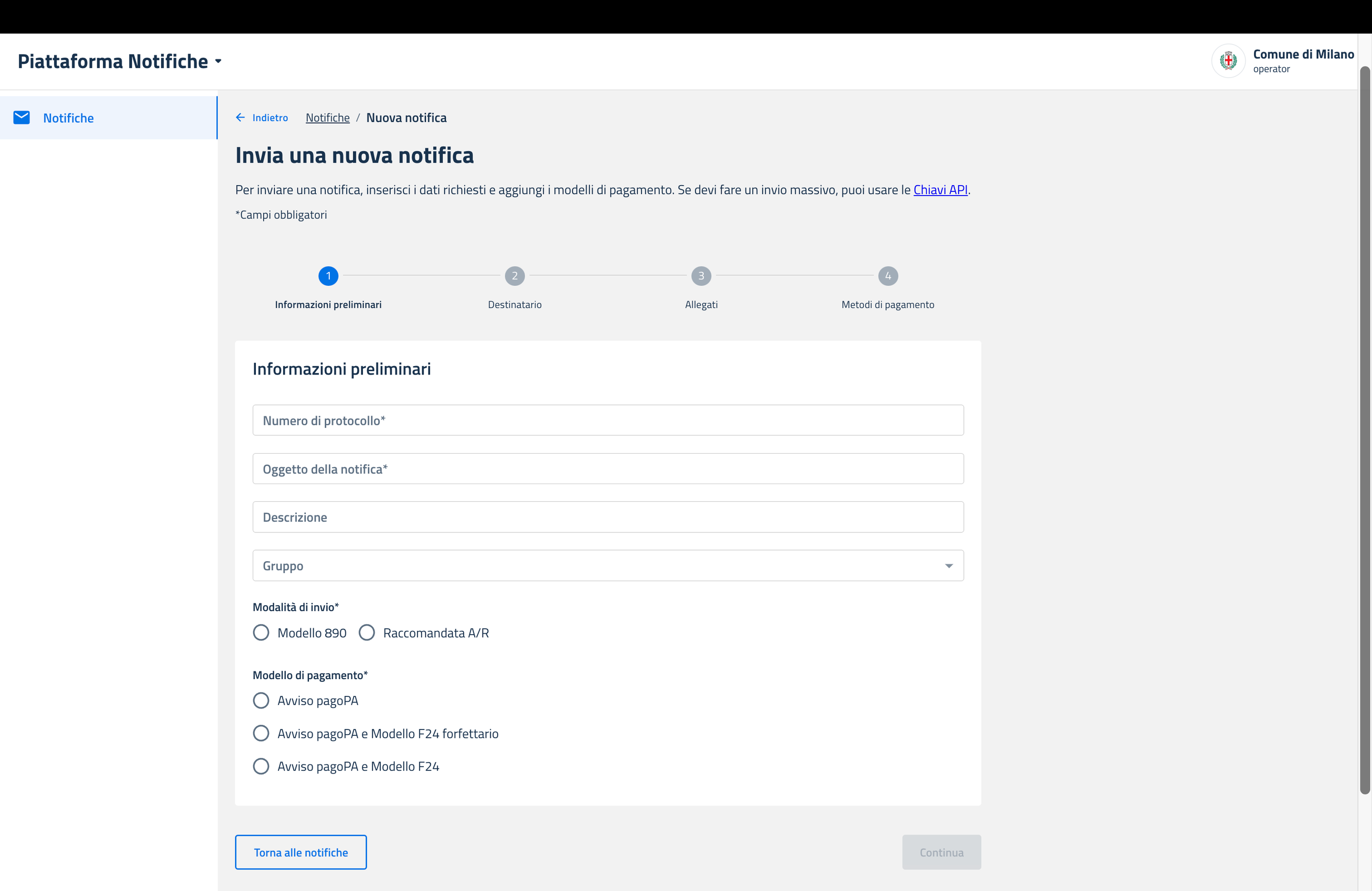The height and width of the screenshot is (891, 1372).
Task: Open Notifiche in the side menu
Action: pyautogui.click(x=69, y=118)
